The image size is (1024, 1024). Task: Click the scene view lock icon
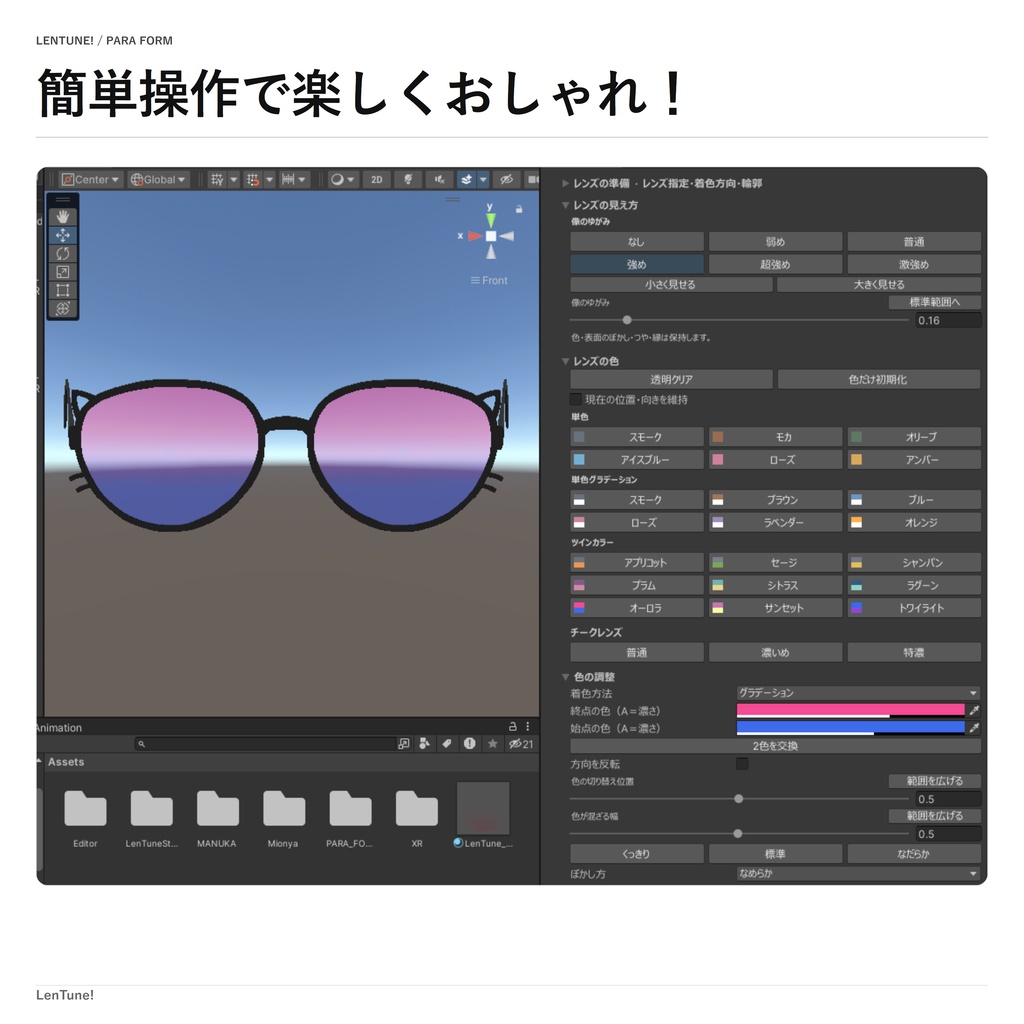pyautogui.click(x=519, y=209)
